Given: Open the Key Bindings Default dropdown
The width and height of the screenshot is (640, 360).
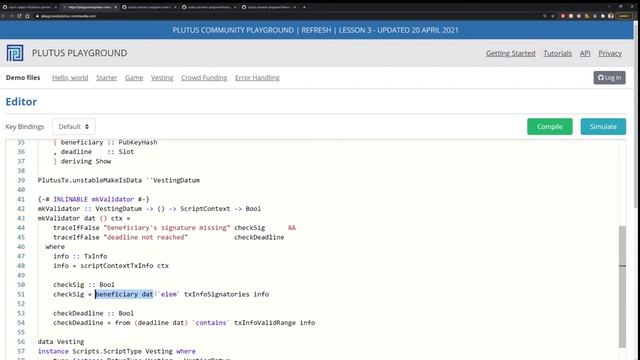Looking at the screenshot, I should pyautogui.click(x=73, y=127).
